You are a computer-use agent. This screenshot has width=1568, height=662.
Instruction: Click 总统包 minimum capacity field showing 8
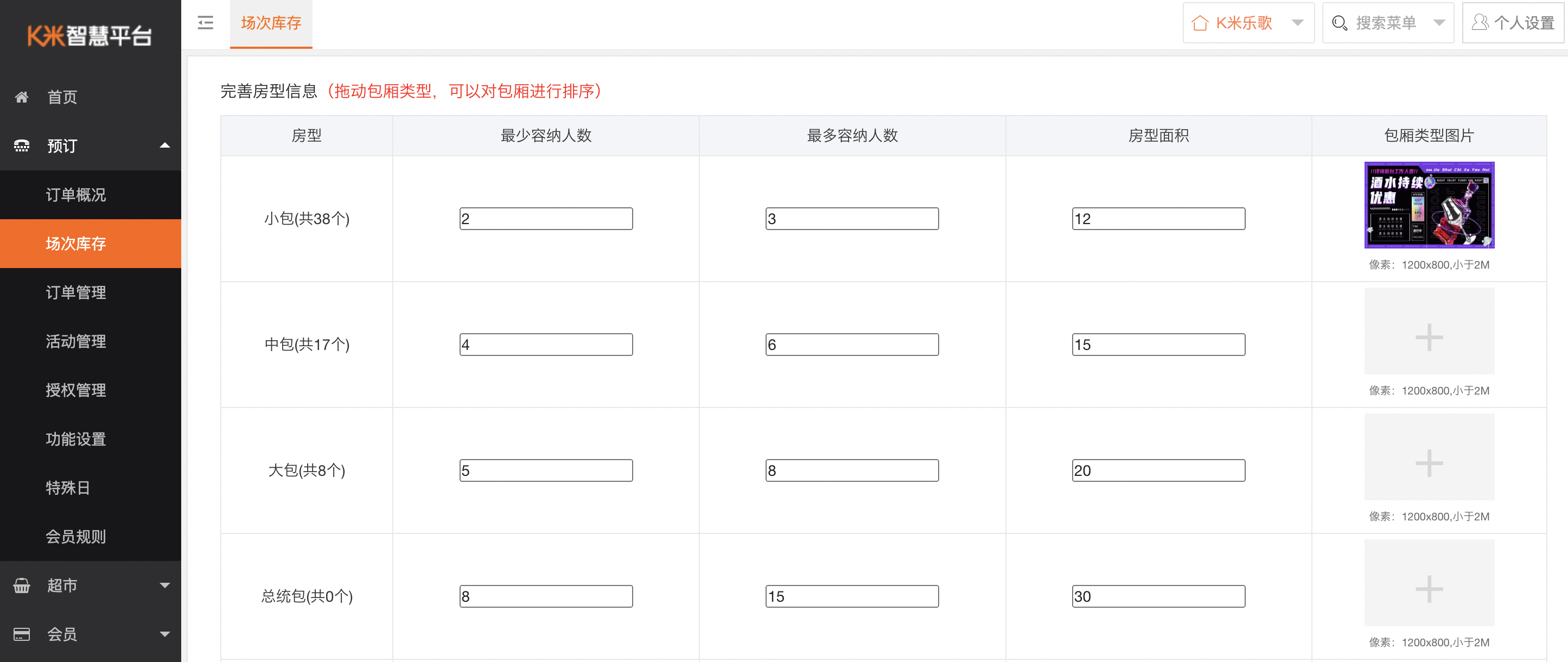[546, 596]
